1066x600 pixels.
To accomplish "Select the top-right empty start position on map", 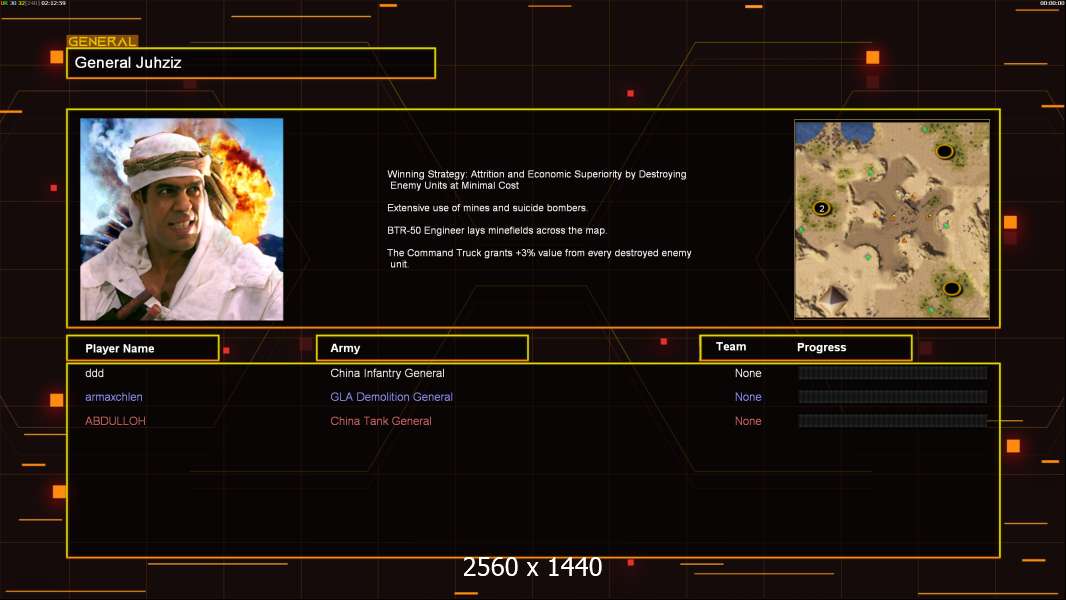I will click(944, 151).
